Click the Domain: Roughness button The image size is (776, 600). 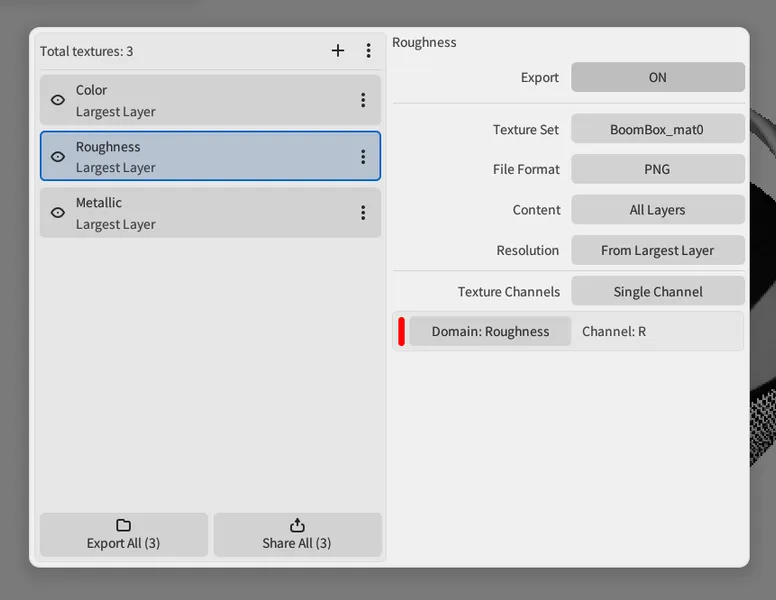490,332
